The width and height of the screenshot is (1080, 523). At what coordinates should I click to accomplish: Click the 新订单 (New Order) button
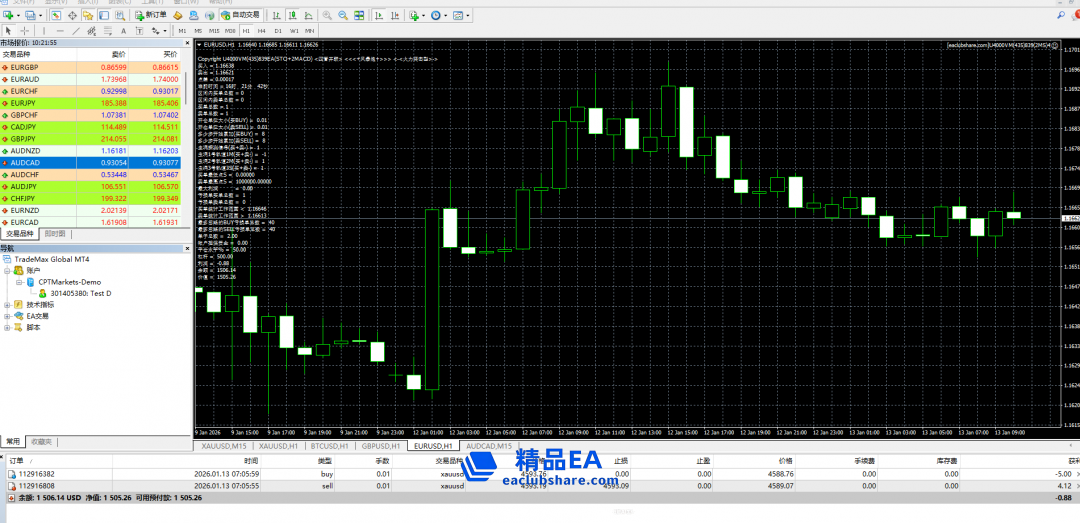coord(150,16)
